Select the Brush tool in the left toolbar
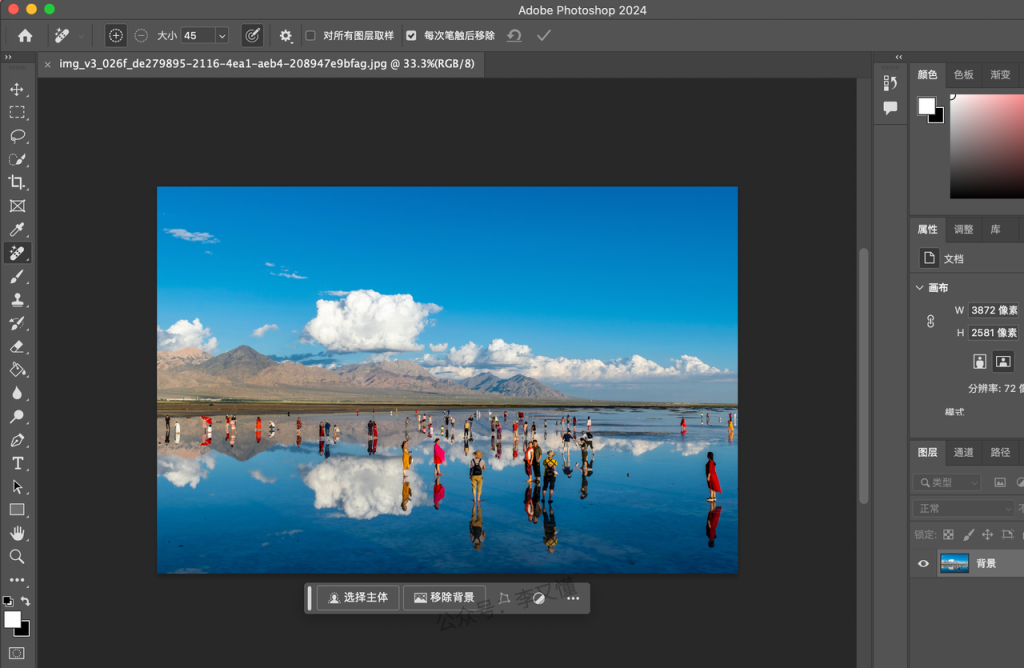This screenshot has width=1024, height=668. (17, 276)
